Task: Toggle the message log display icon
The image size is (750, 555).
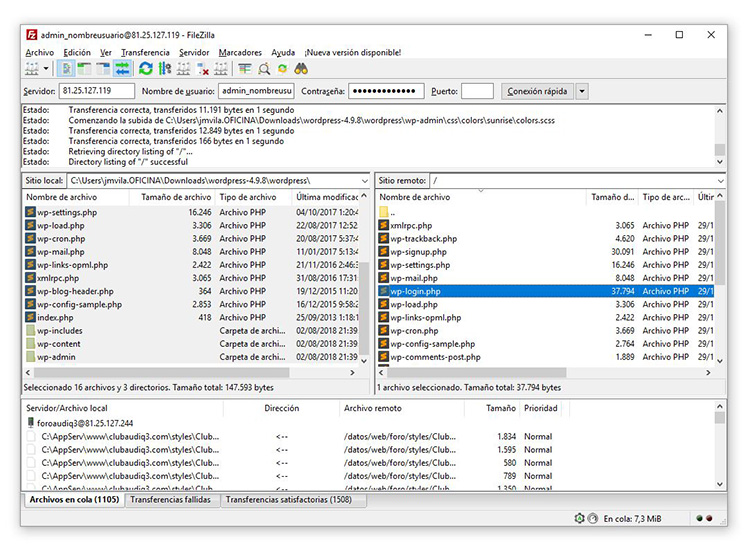Action: (66, 69)
